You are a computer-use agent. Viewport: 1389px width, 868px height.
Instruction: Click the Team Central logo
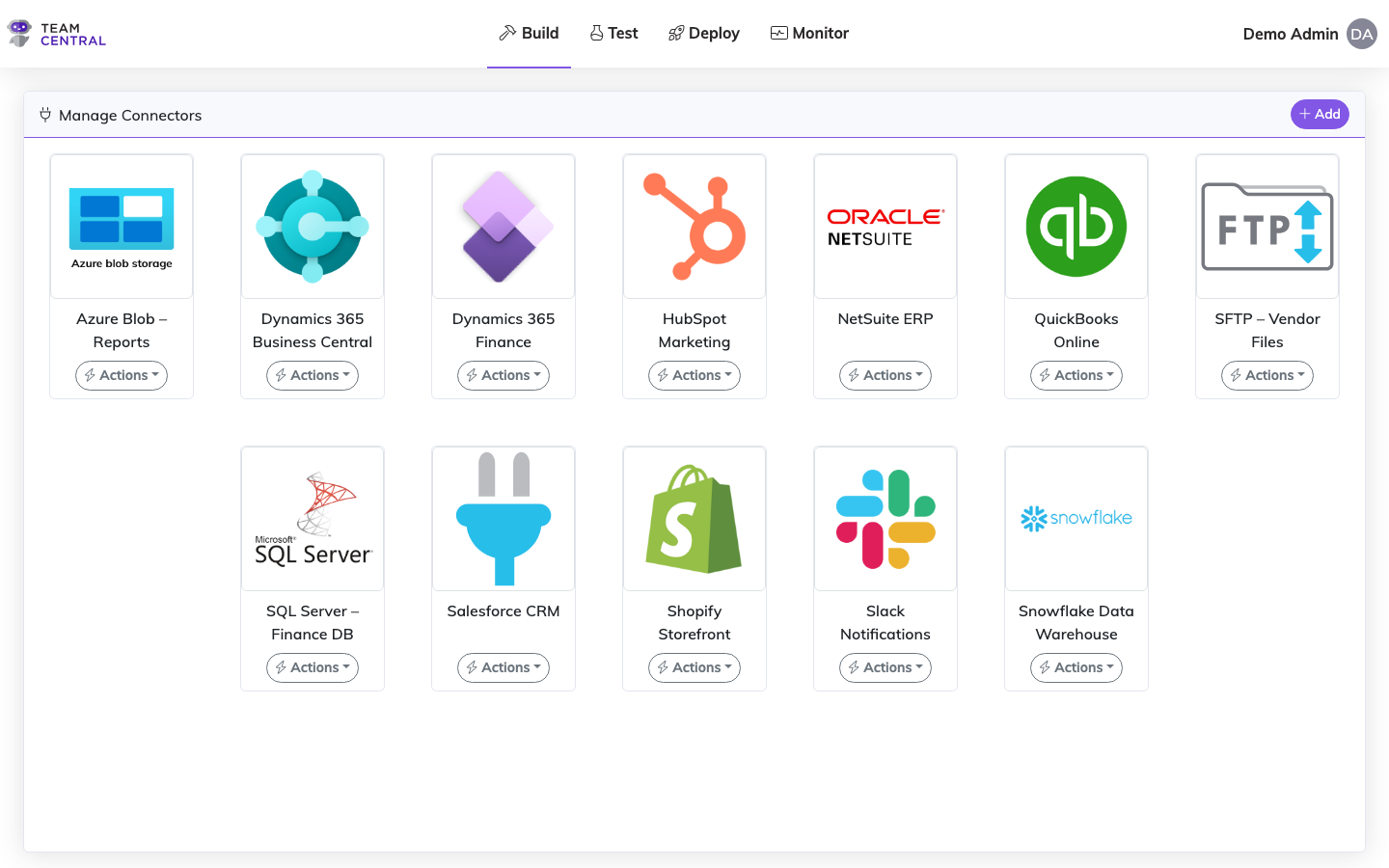(x=57, y=34)
